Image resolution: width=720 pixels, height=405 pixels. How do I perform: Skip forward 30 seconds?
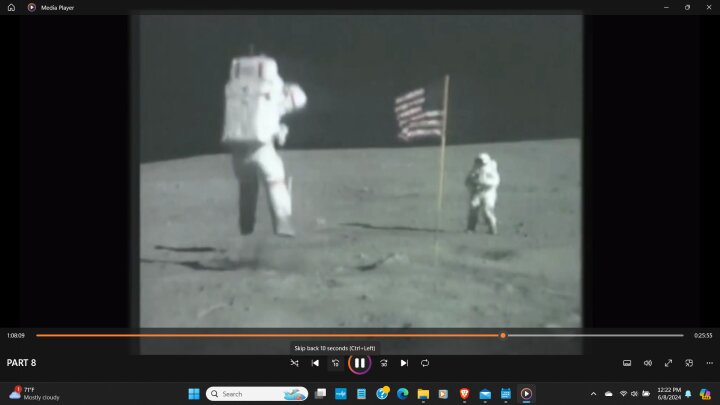[x=384, y=363]
